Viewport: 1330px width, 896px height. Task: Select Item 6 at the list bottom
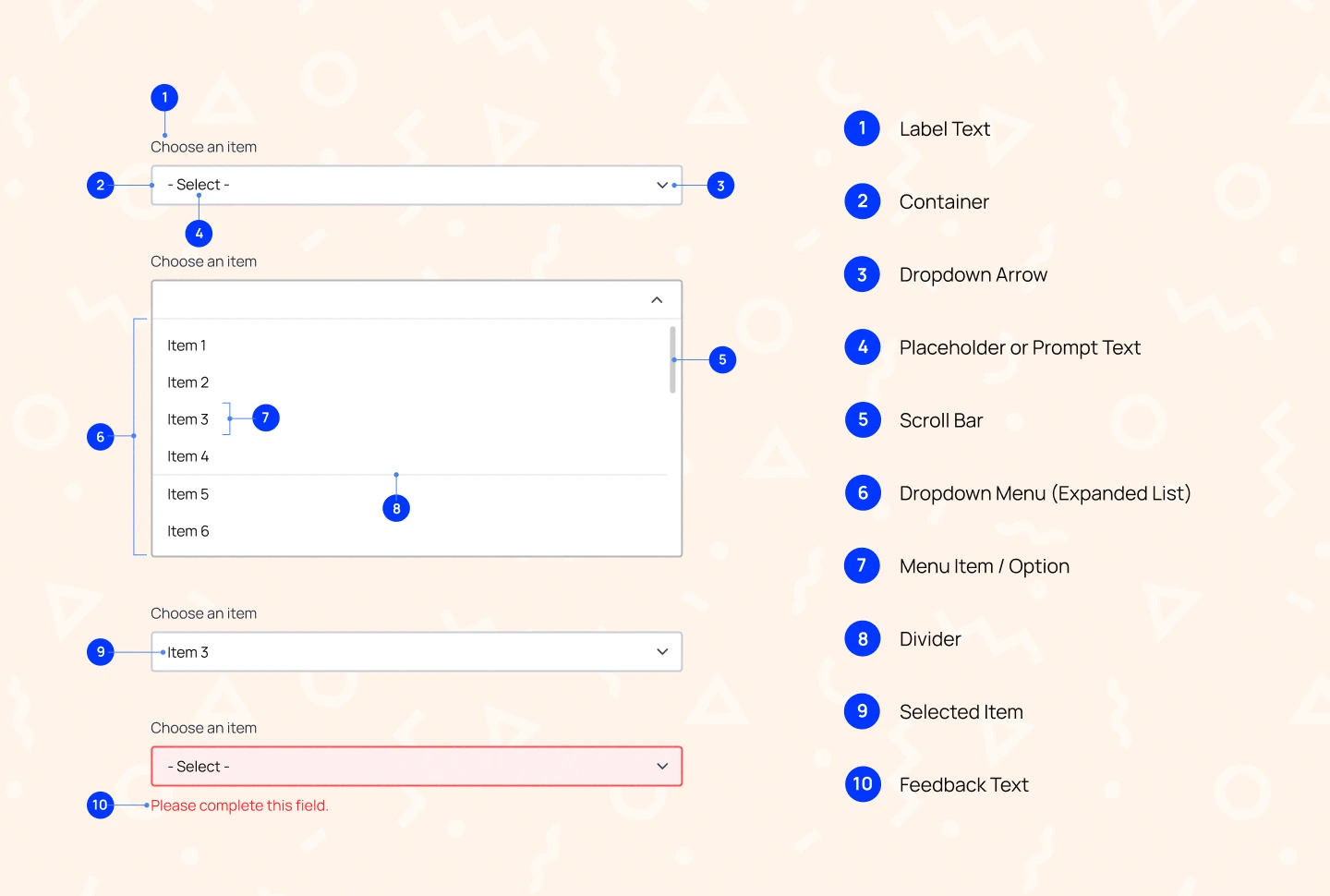coord(187,530)
